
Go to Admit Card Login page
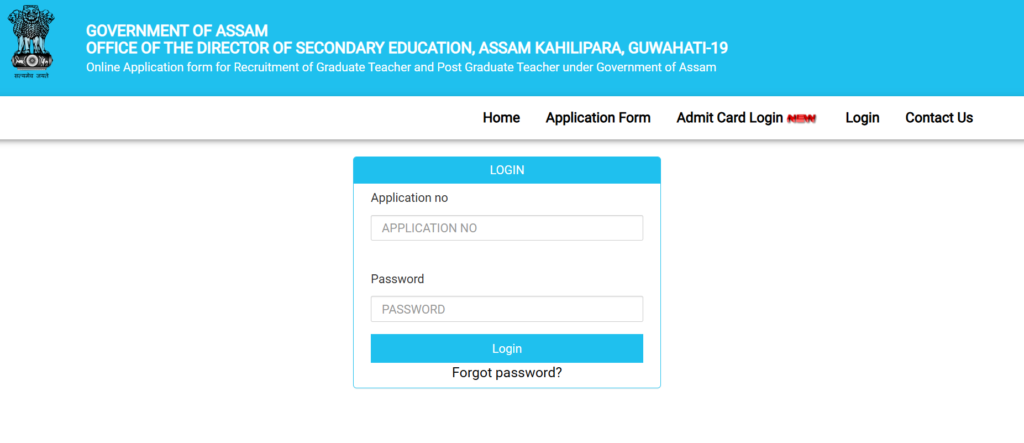(729, 118)
